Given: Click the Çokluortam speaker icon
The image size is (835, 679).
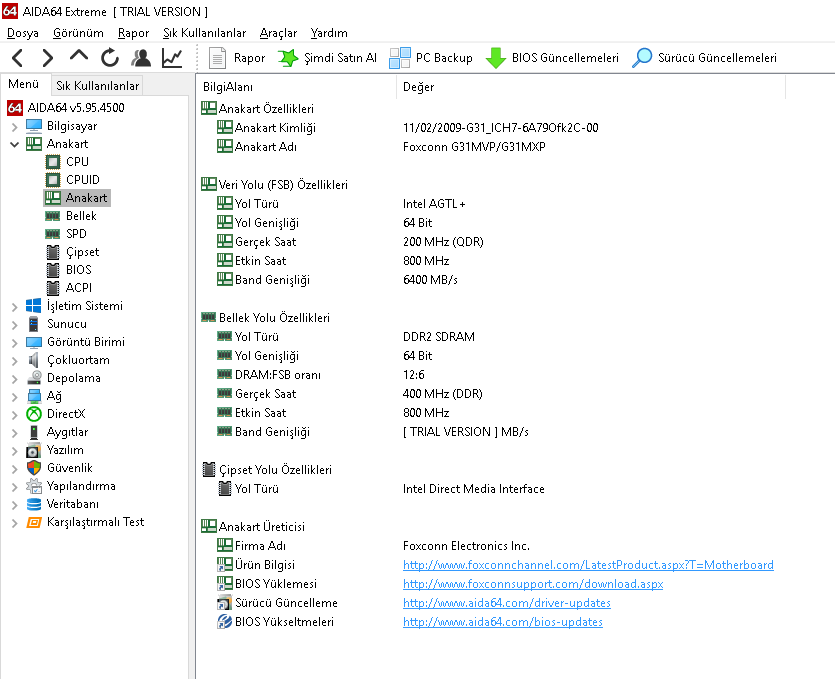Looking at the screenshot, I should pyautogui.click(x=34, y=360).
